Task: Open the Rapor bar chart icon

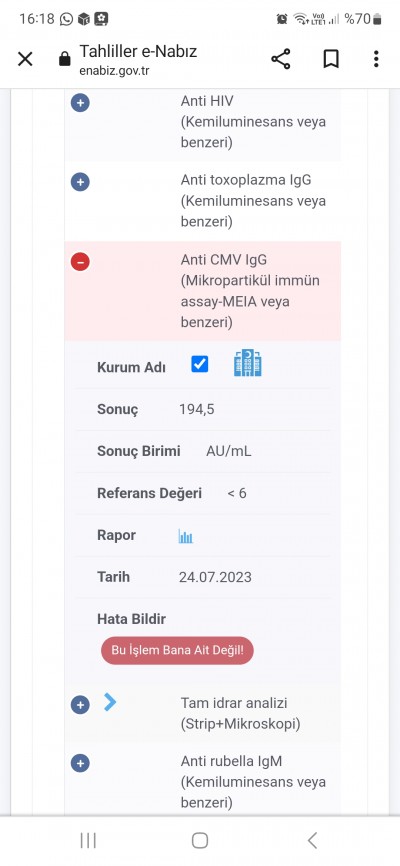Action: tap(185, 536)
